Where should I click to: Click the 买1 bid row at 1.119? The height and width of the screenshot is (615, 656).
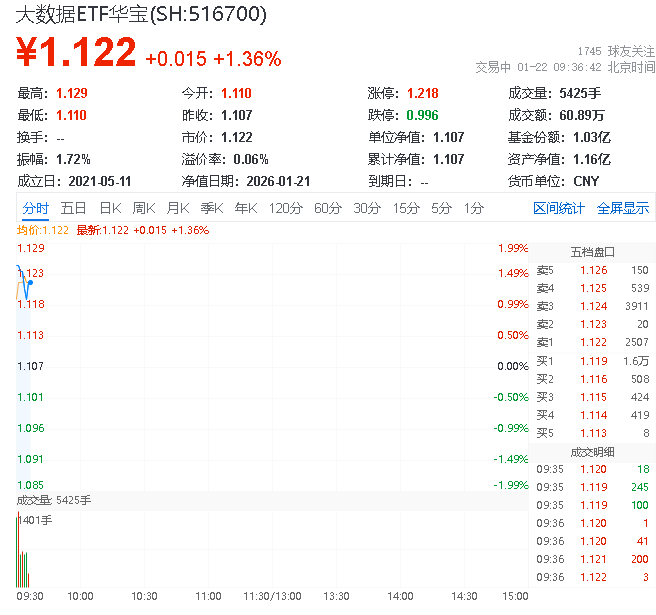click(592, 360)
